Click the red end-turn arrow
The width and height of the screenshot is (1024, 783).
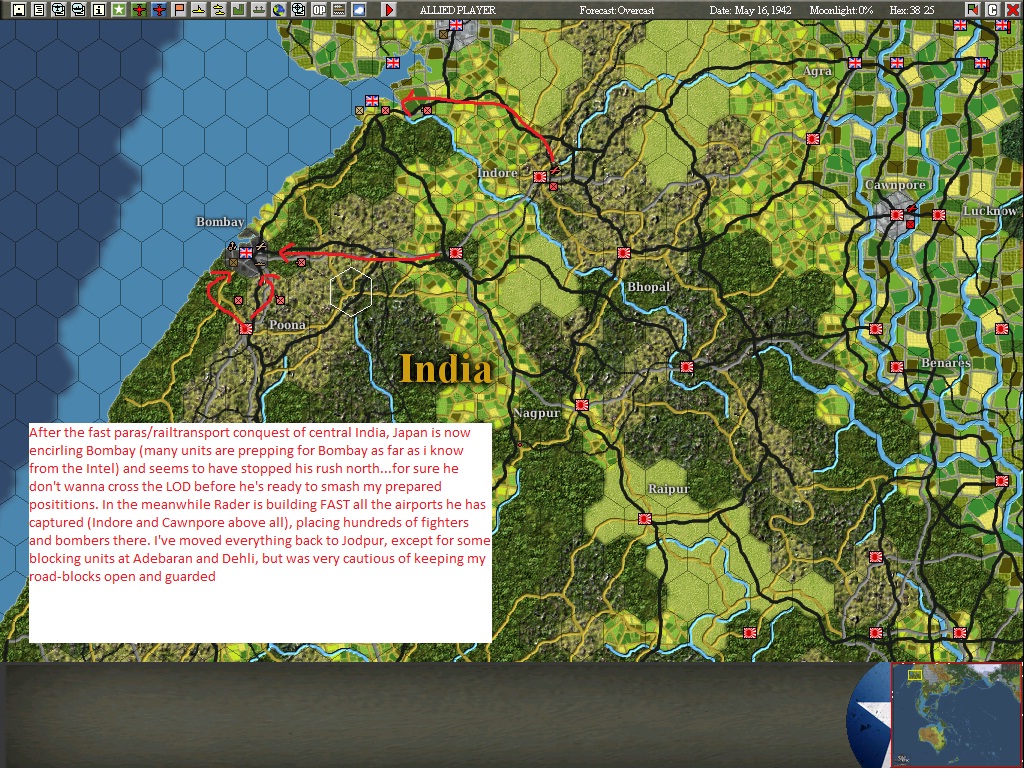point(389,9)
